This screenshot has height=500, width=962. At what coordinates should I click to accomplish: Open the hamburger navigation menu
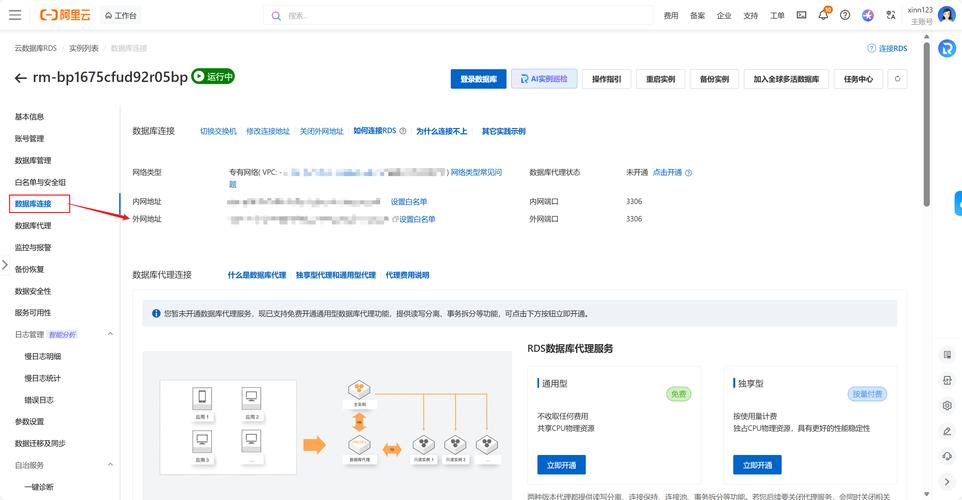point(15,15)
